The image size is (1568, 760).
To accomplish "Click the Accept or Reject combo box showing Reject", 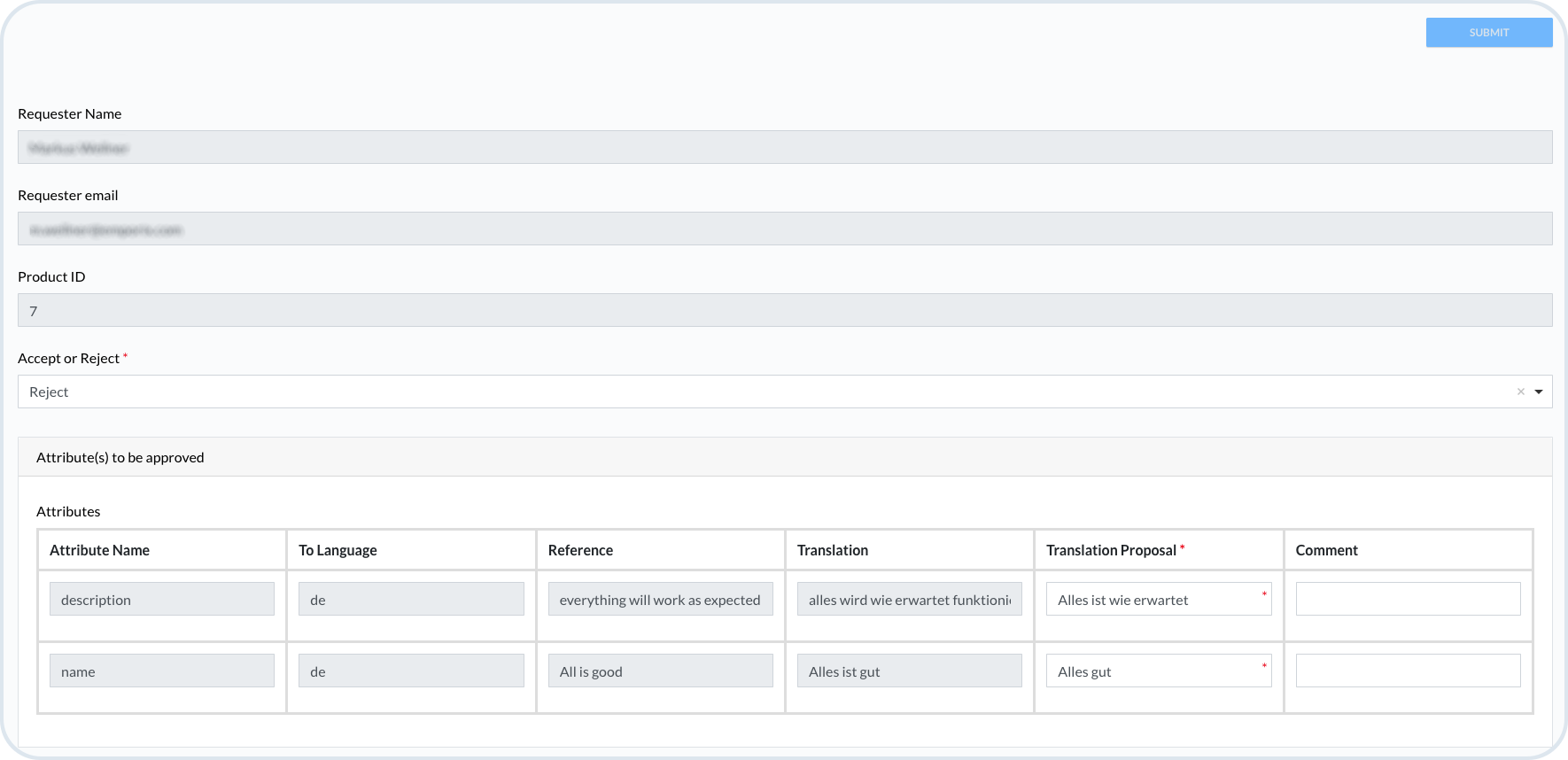I will point(762,392).
